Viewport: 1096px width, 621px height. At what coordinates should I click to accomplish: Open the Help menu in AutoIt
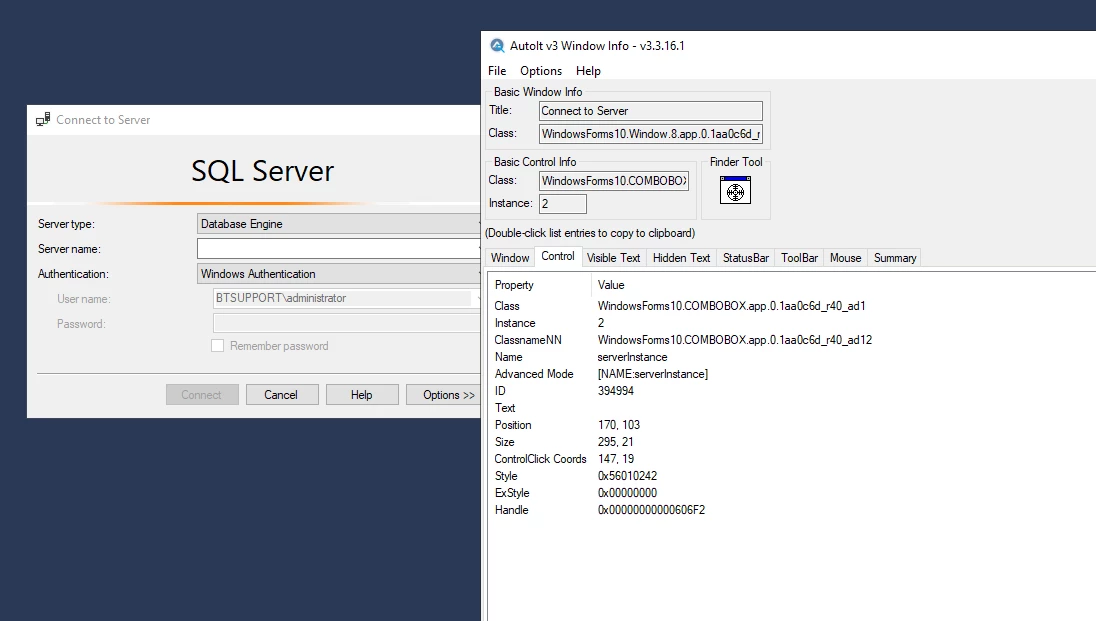coord(588,71)
